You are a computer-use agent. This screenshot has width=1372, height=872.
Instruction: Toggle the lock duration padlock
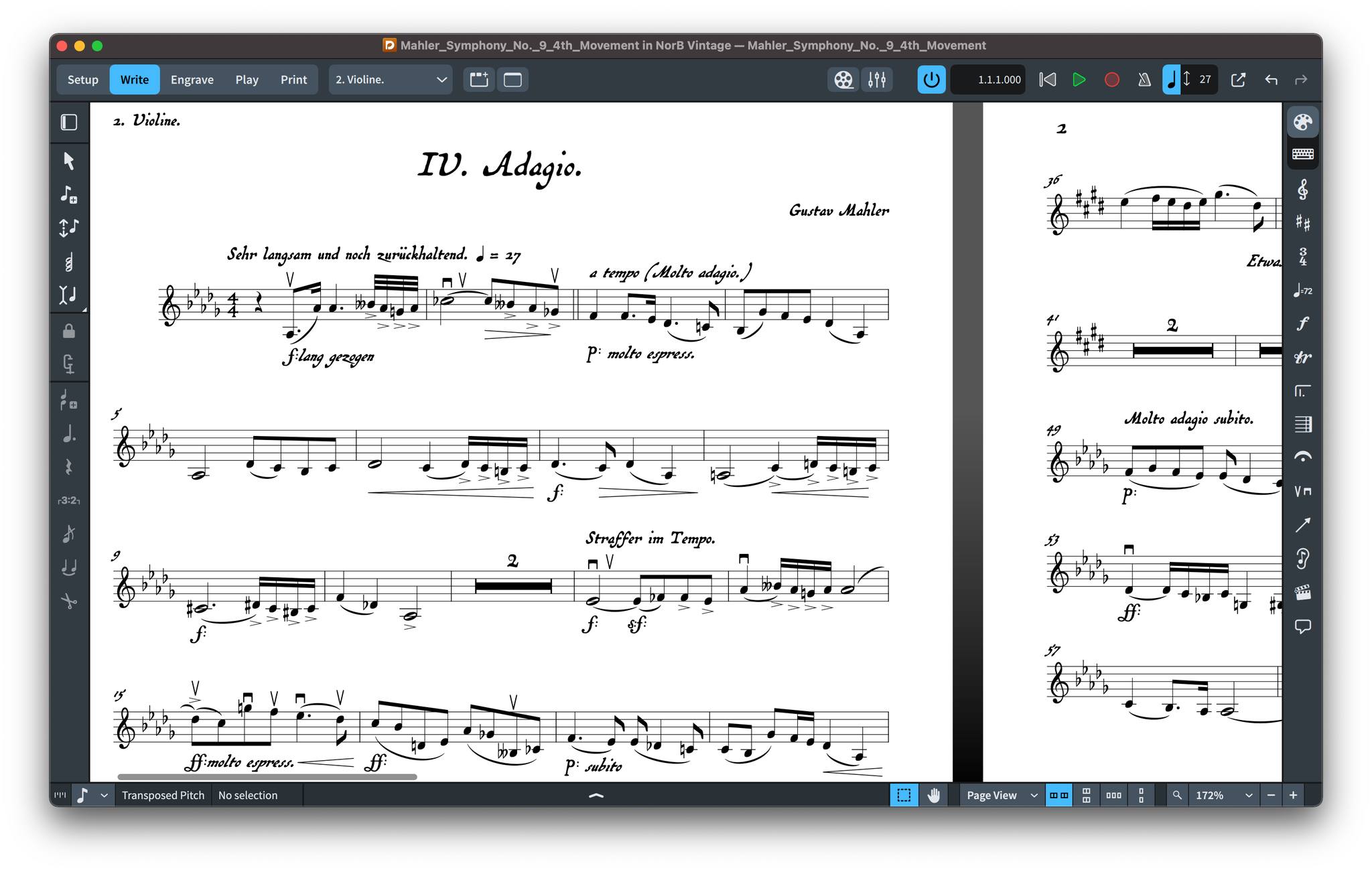point(69,331)
